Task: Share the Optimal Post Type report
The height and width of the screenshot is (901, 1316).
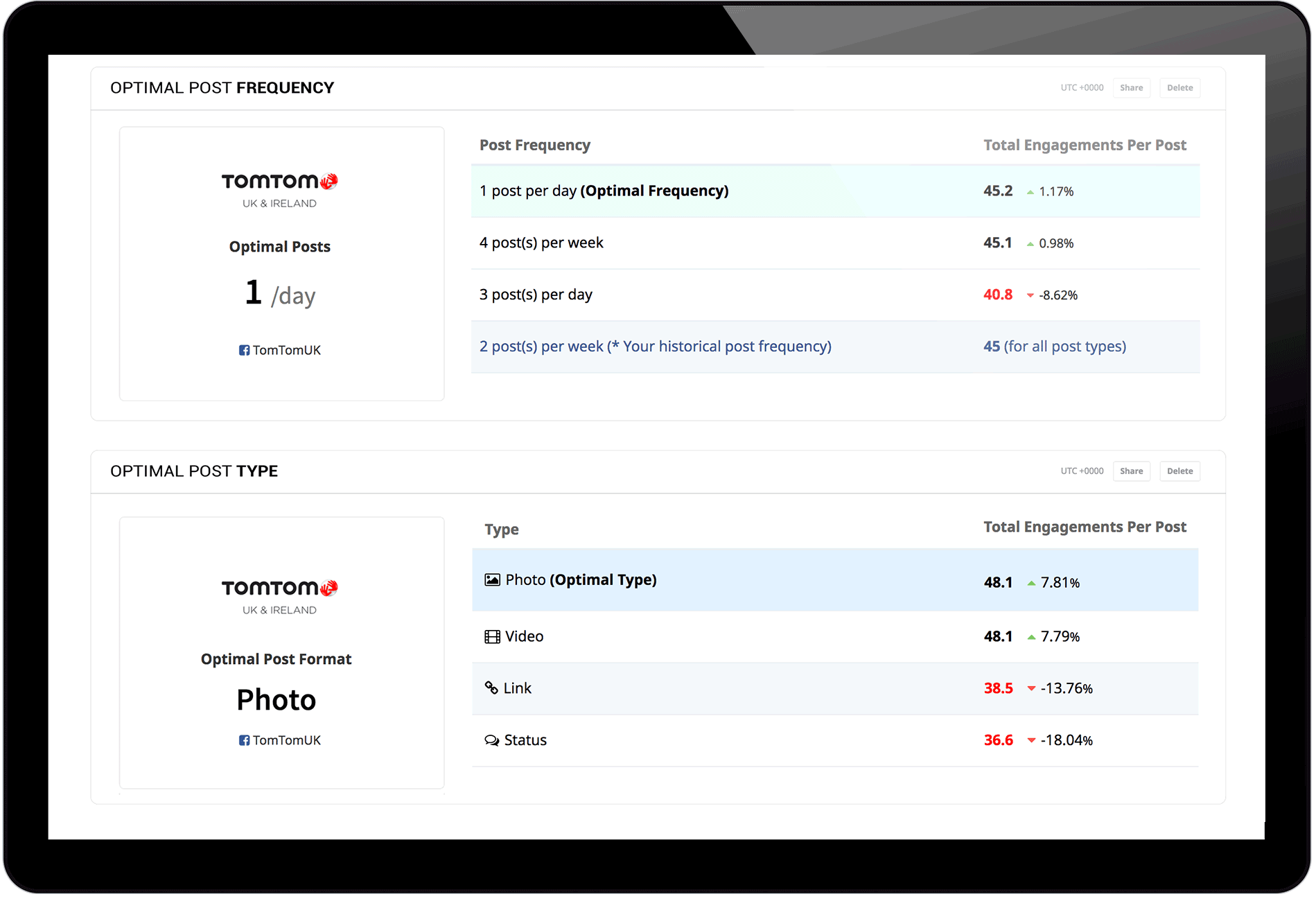Action: pos(1131,471)
